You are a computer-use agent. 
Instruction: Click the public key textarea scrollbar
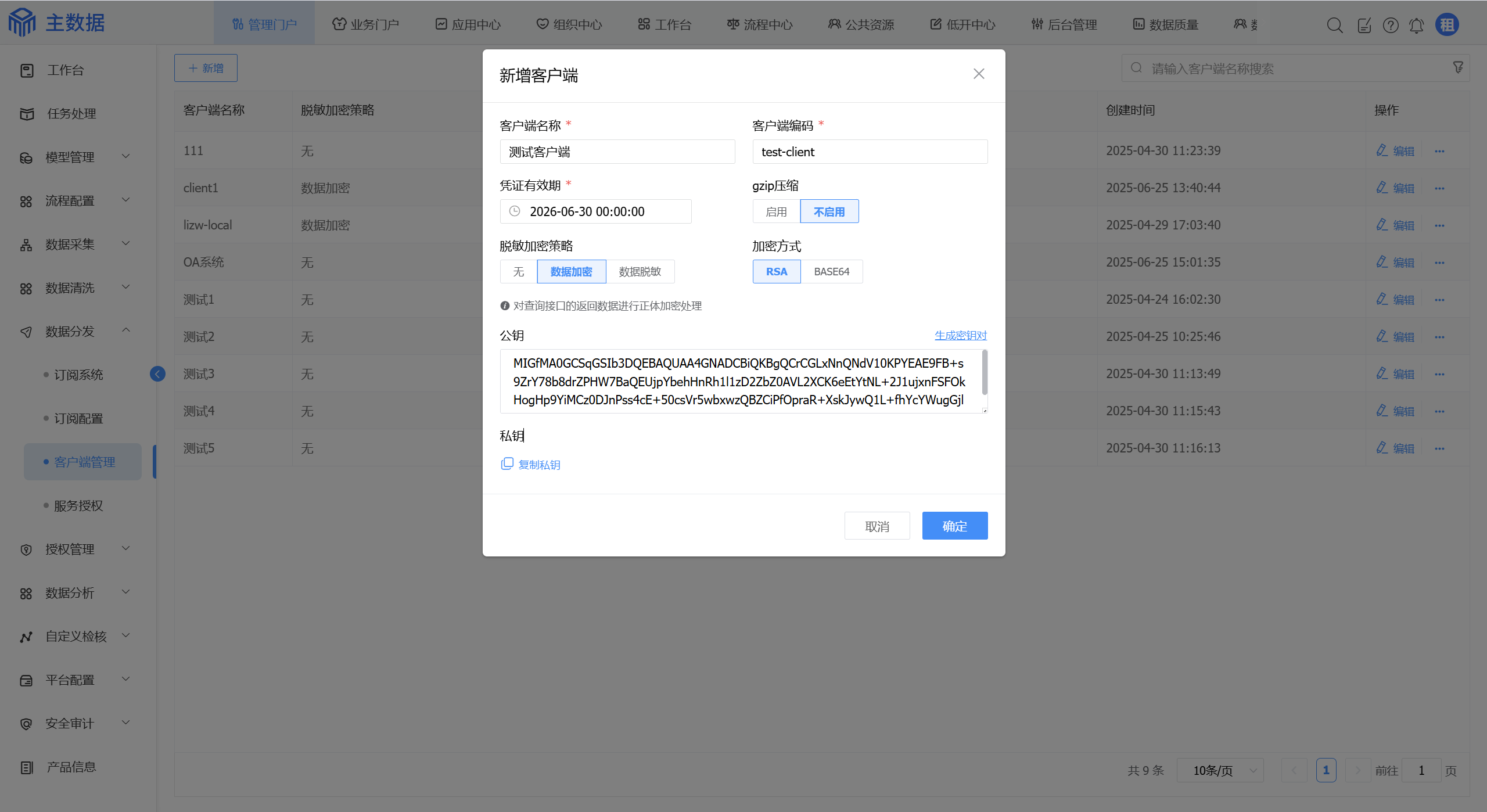coord(984,373)
